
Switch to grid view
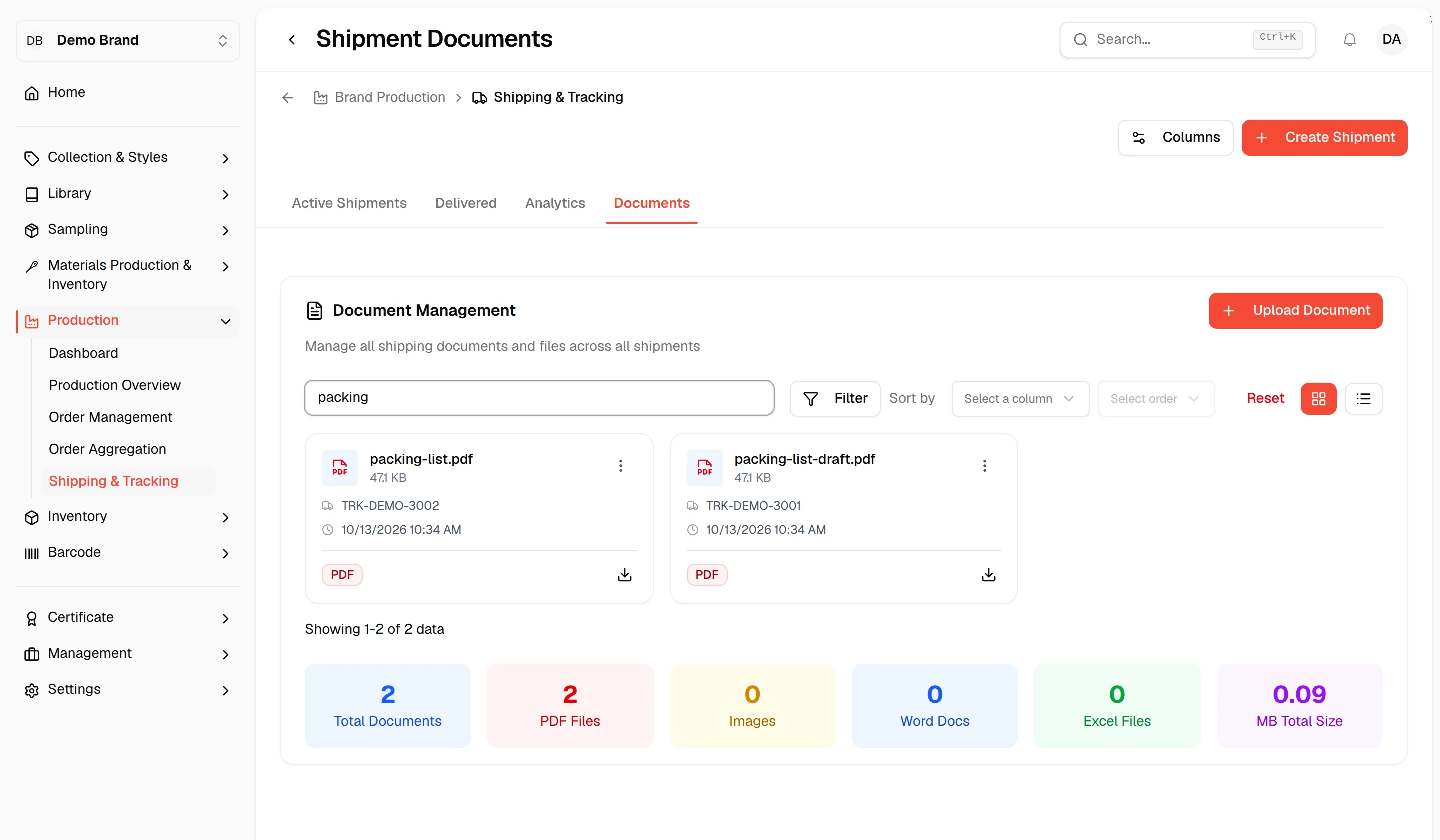1319,399
